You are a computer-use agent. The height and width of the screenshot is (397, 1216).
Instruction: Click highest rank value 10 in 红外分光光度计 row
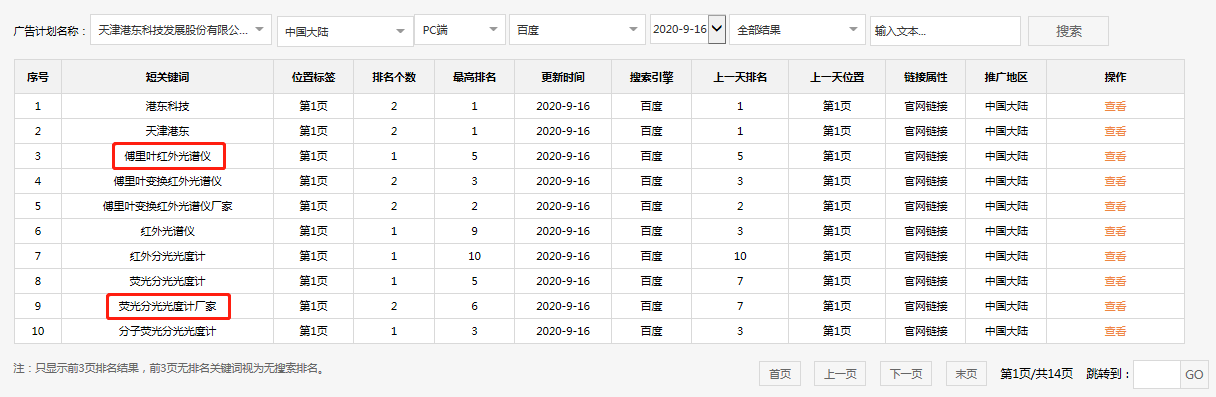tap(474, 256)
